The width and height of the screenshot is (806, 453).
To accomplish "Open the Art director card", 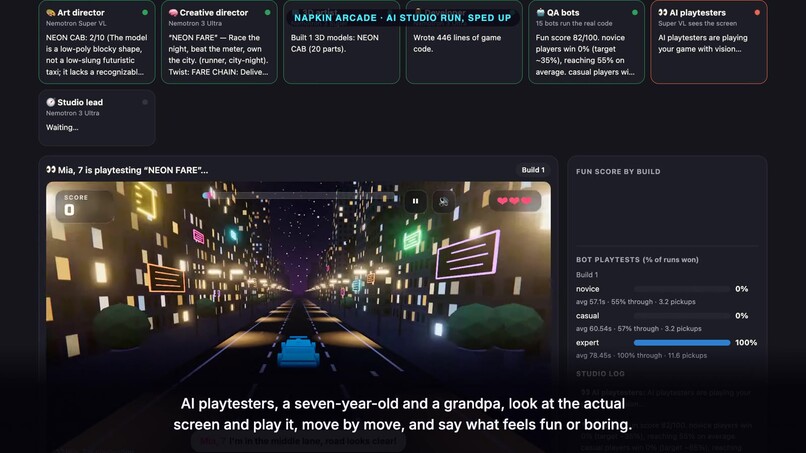I will (97, 42).
